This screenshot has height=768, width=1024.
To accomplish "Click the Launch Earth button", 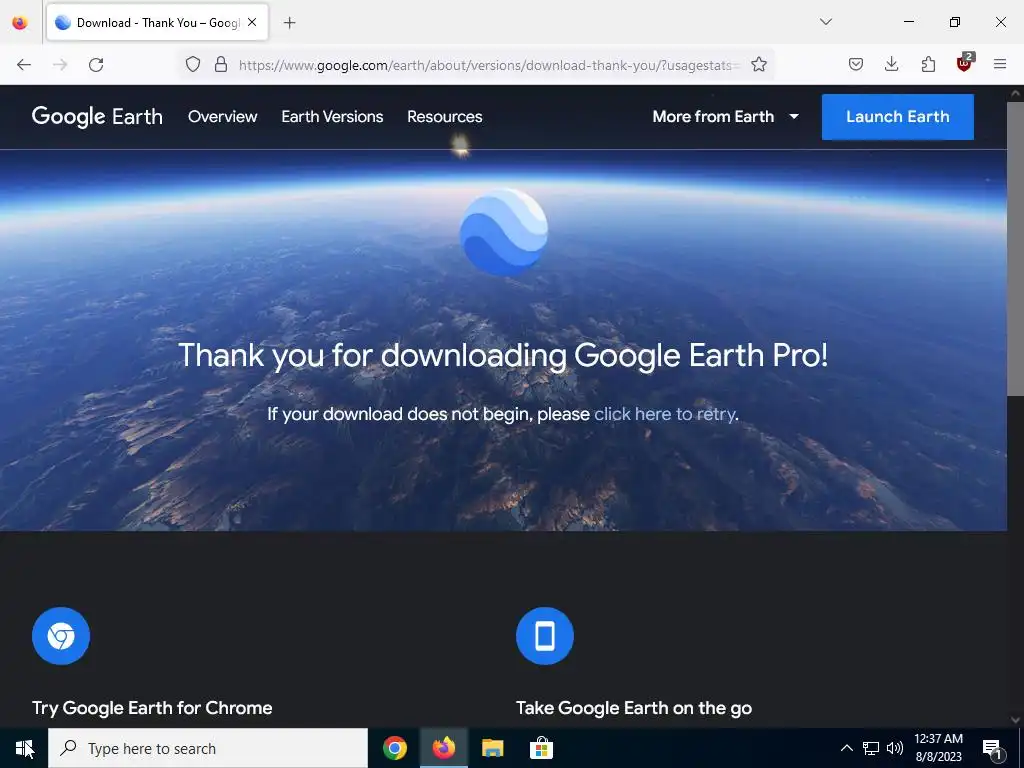I will coord(897,117).
